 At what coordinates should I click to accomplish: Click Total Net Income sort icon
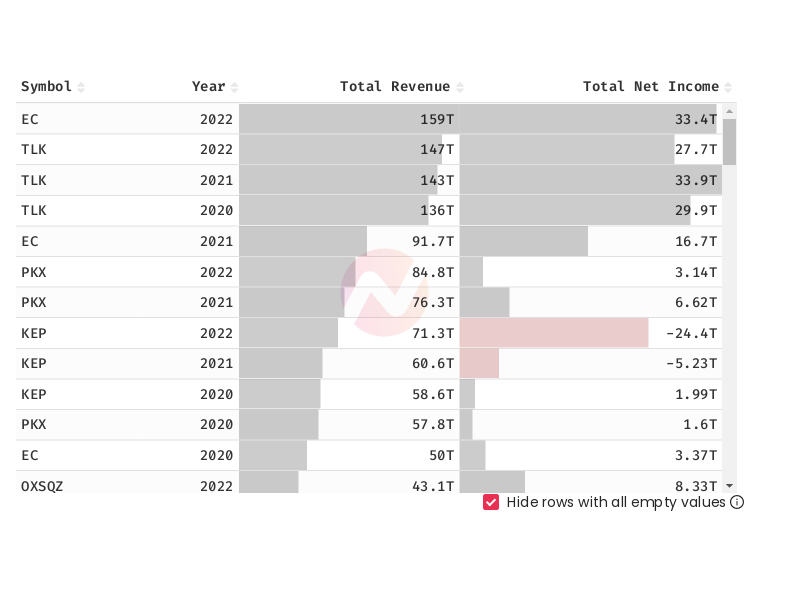pos(728,87)
